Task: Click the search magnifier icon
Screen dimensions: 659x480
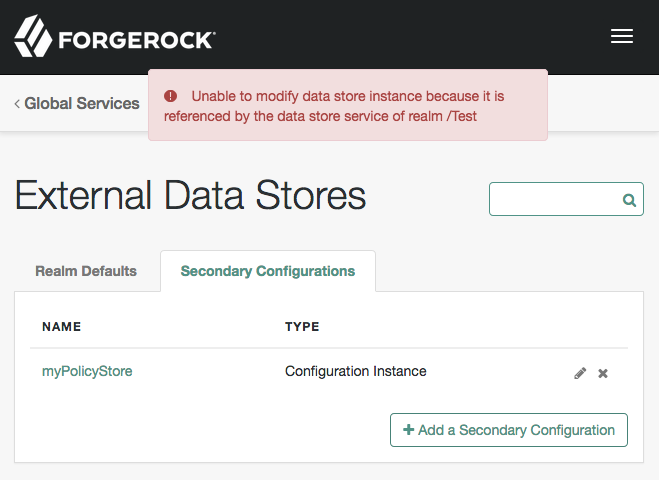Action: pyautogui.click(x=629, y=200)
